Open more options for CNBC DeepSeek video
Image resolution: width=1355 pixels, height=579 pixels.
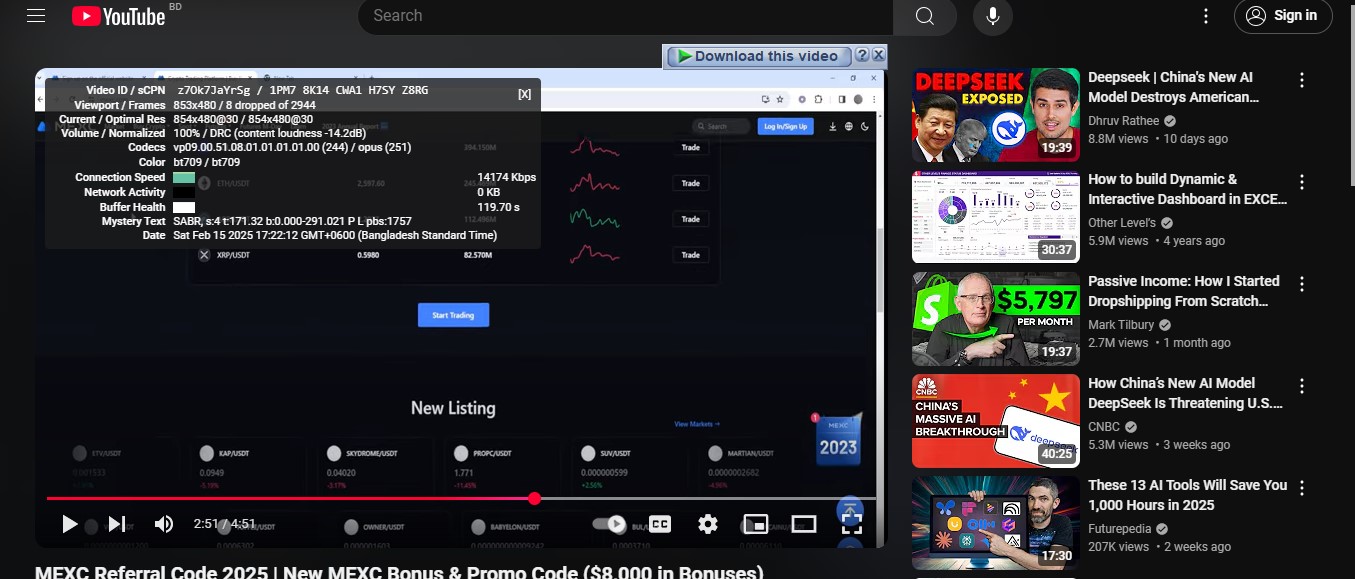click(1302, 386)
